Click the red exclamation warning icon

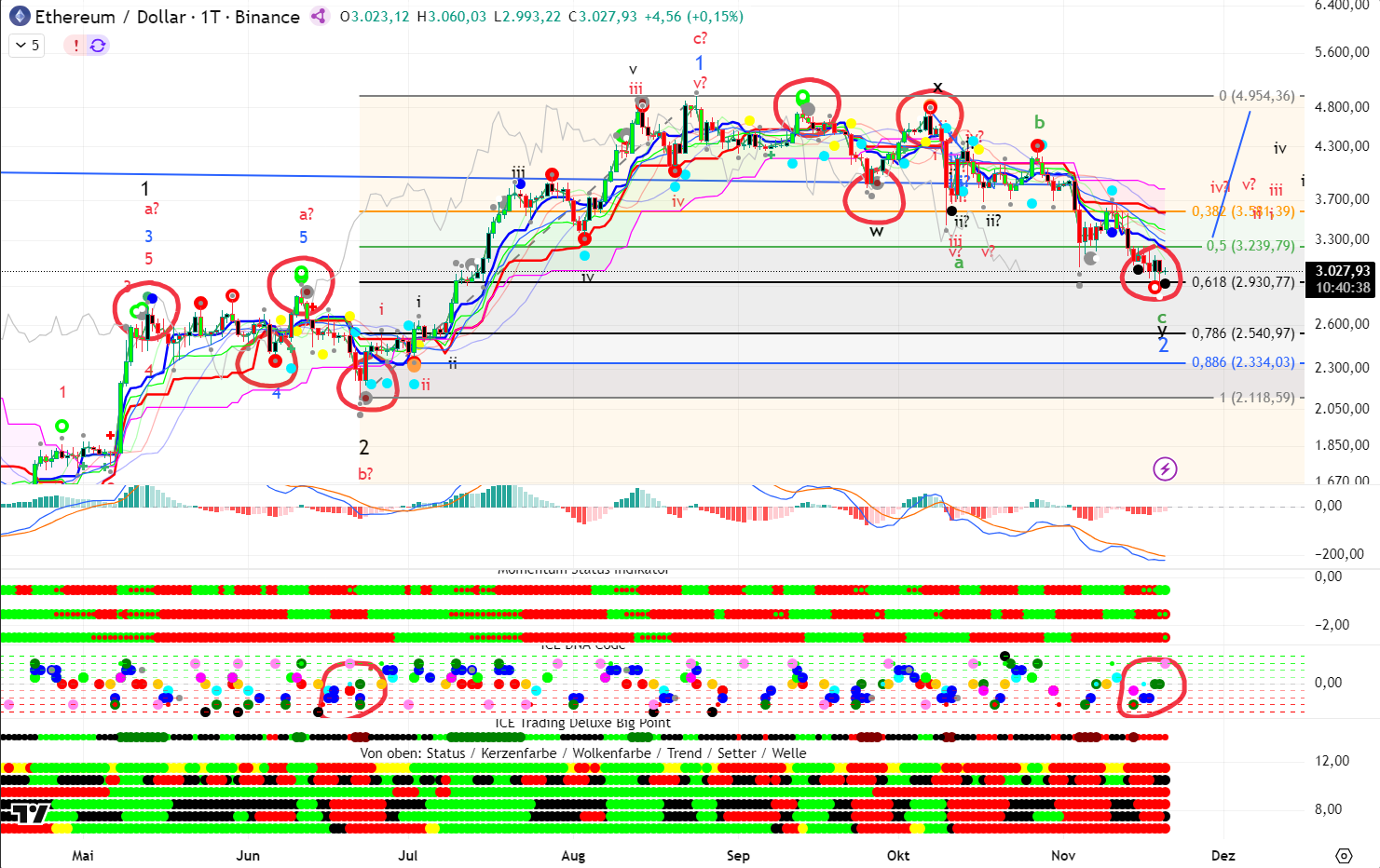tap(76, 46)
